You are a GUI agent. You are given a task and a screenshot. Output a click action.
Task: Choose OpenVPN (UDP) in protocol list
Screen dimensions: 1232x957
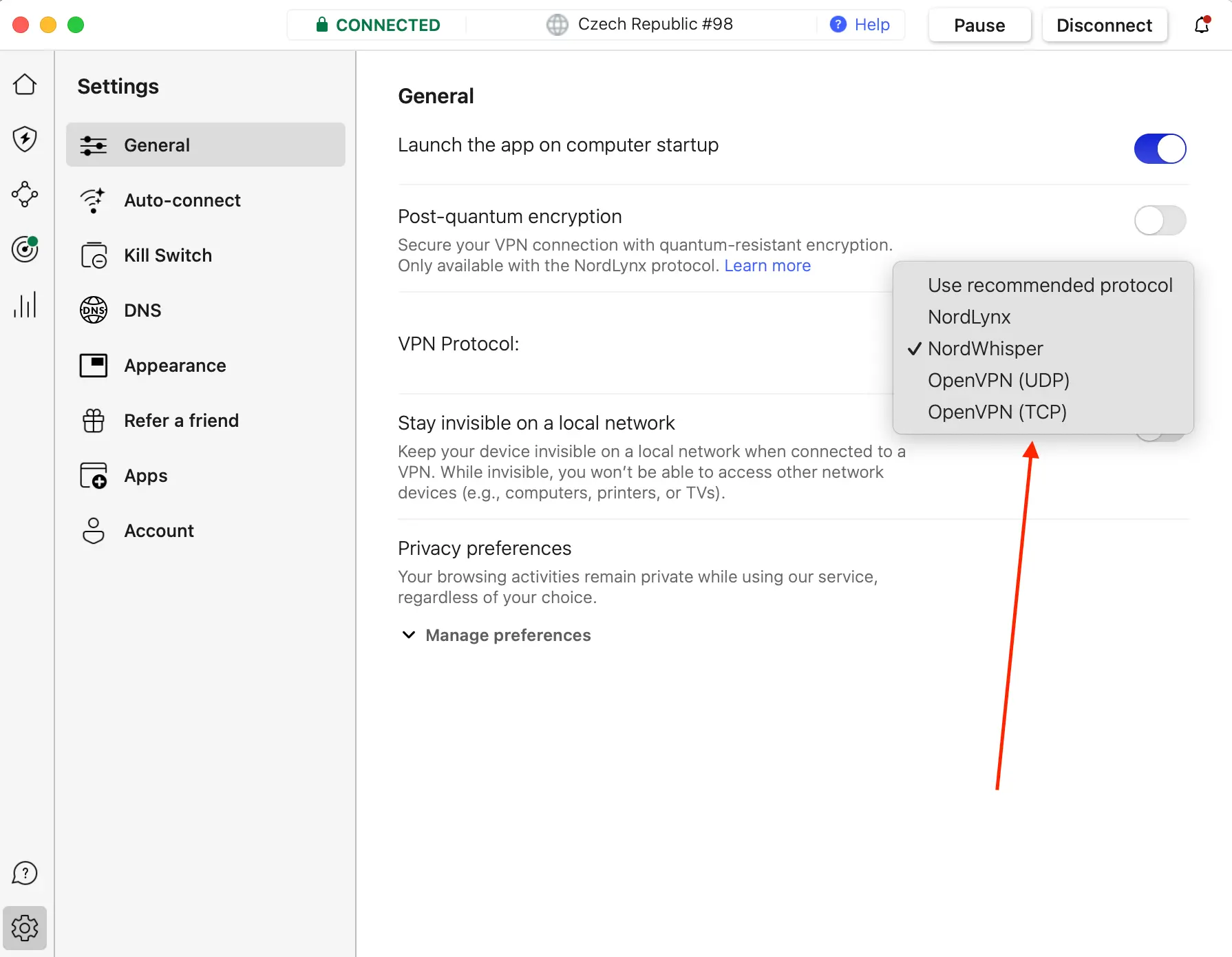tap(998, 380)
